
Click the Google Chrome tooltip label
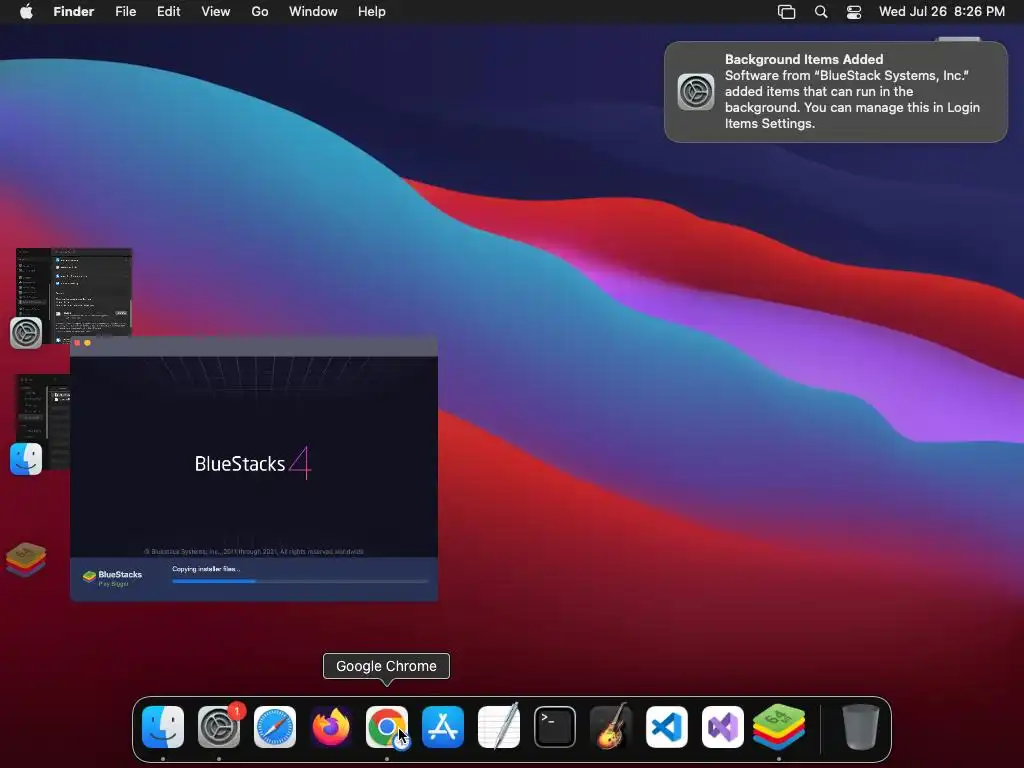(387, 666)
